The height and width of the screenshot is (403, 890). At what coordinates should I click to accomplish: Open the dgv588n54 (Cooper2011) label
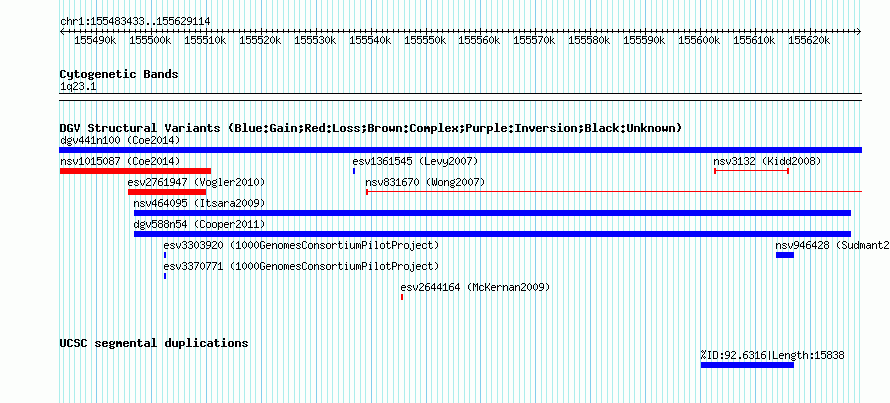199,224
